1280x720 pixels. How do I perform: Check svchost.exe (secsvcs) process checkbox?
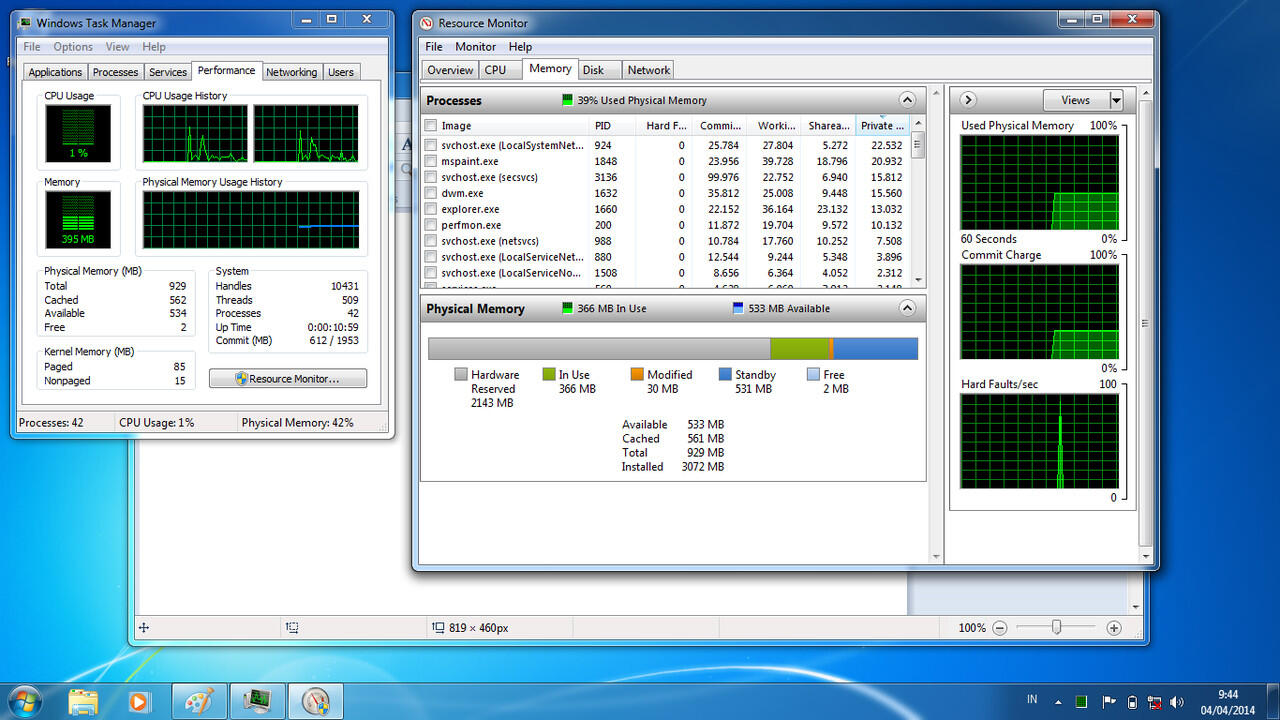[x=431, y=177]
